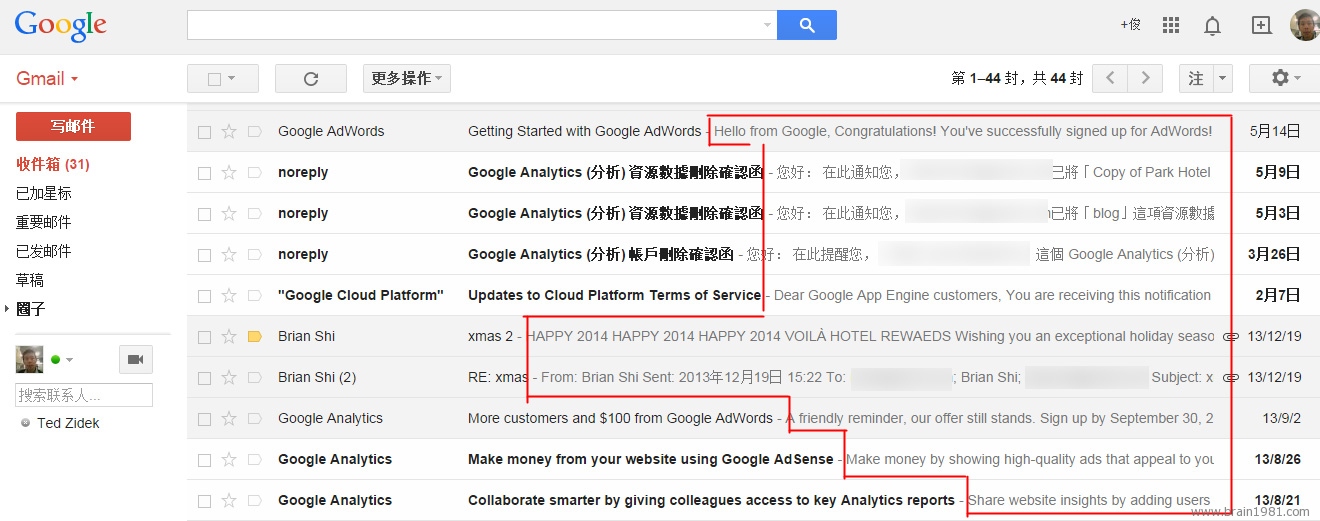Screen dimensions: 1320x521
Task: Check the Google Analytics 13/8/21 email checkbox
Action: 204,500
